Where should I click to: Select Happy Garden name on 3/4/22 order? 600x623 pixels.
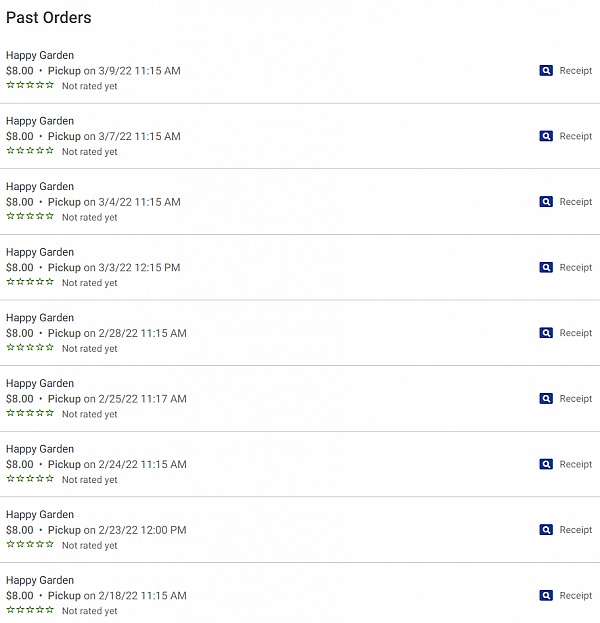(x=40, y=187)
